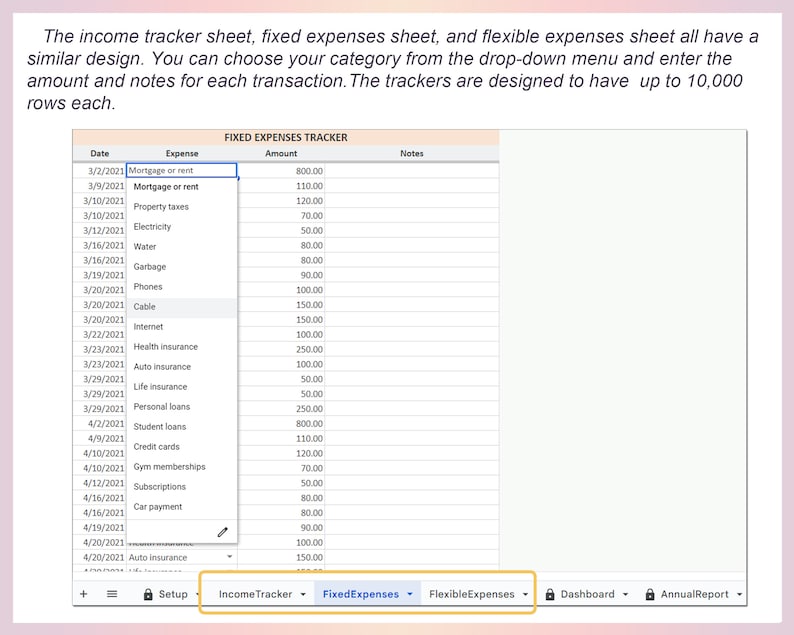Choose Gym memberships expense option
Viewport: 794px width, 635px height.
[182, 467]
